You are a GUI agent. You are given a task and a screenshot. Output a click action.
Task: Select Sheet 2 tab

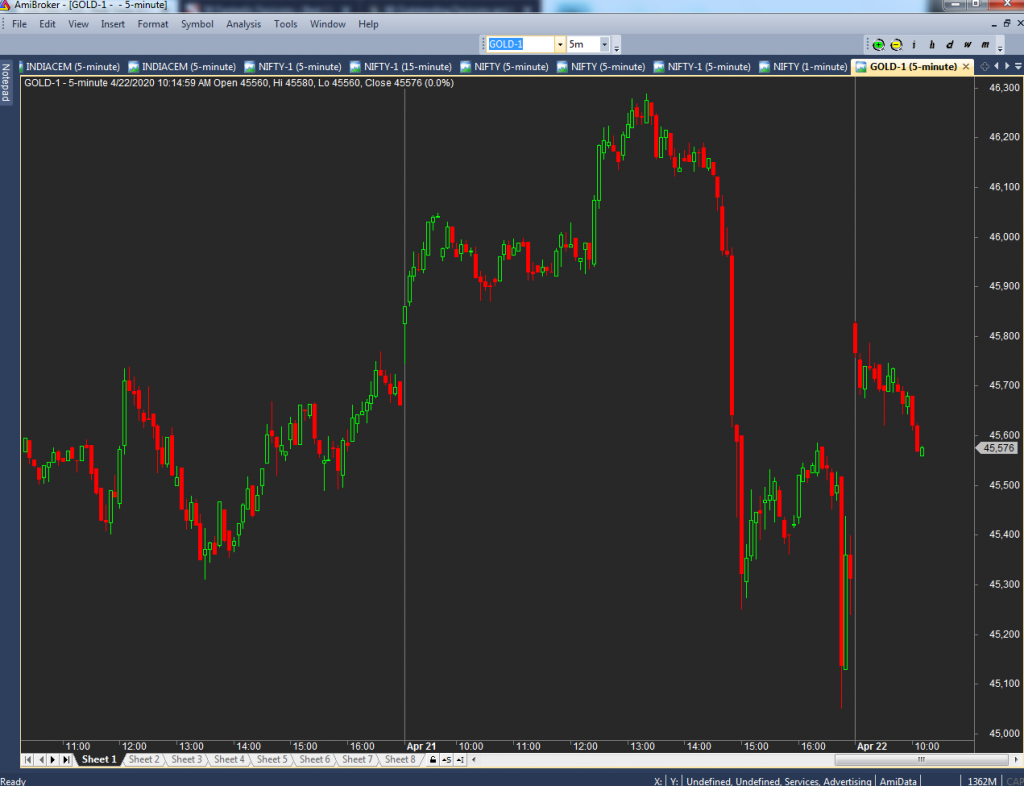144,759
